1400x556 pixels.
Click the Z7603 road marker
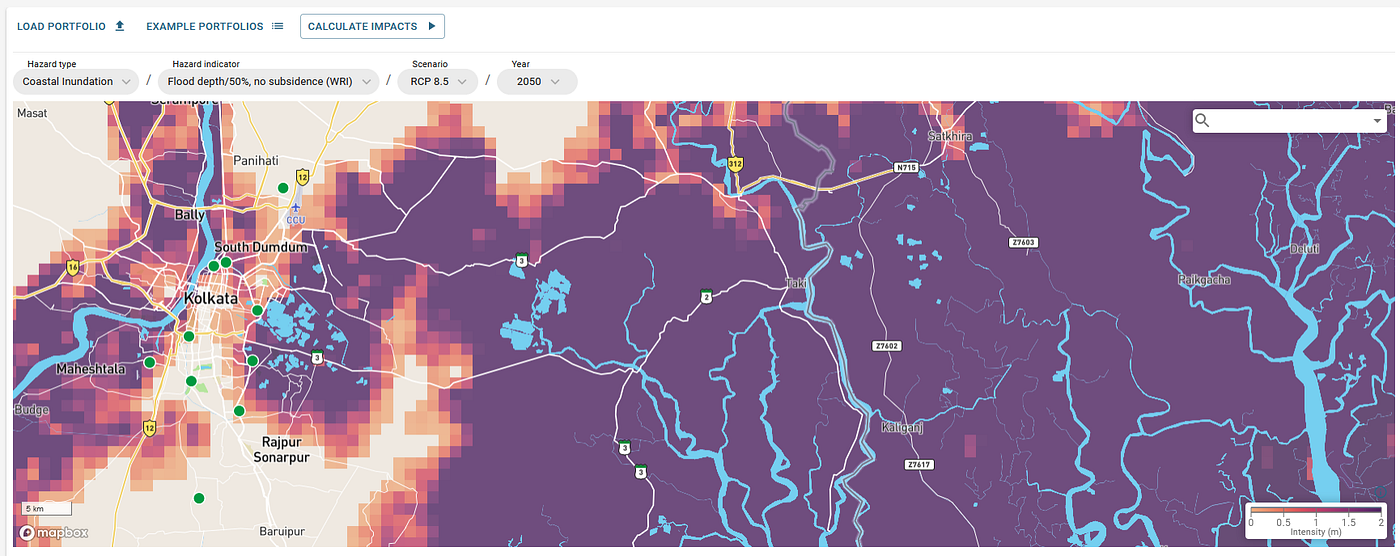tap(1023, 243)
